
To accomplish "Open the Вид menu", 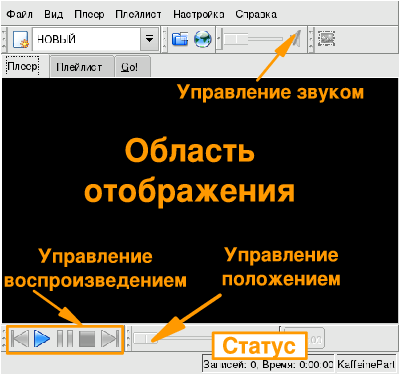I will point(54,15).
